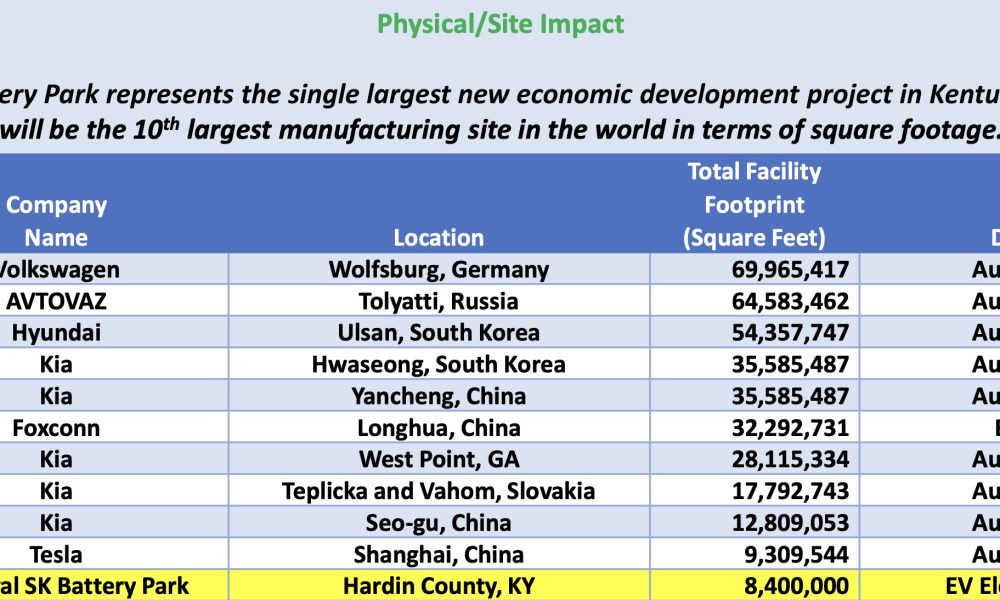Select the "Teplicka and Vahom, Slovakia" cell
This screenshot has height=600, width=1000.
tap(439, 491)
